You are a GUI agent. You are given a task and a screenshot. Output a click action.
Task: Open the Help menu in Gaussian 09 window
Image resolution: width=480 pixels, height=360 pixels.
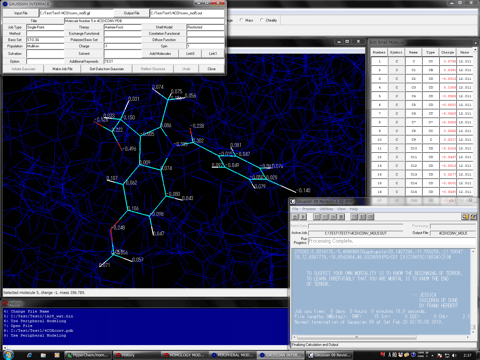point(354,209)
